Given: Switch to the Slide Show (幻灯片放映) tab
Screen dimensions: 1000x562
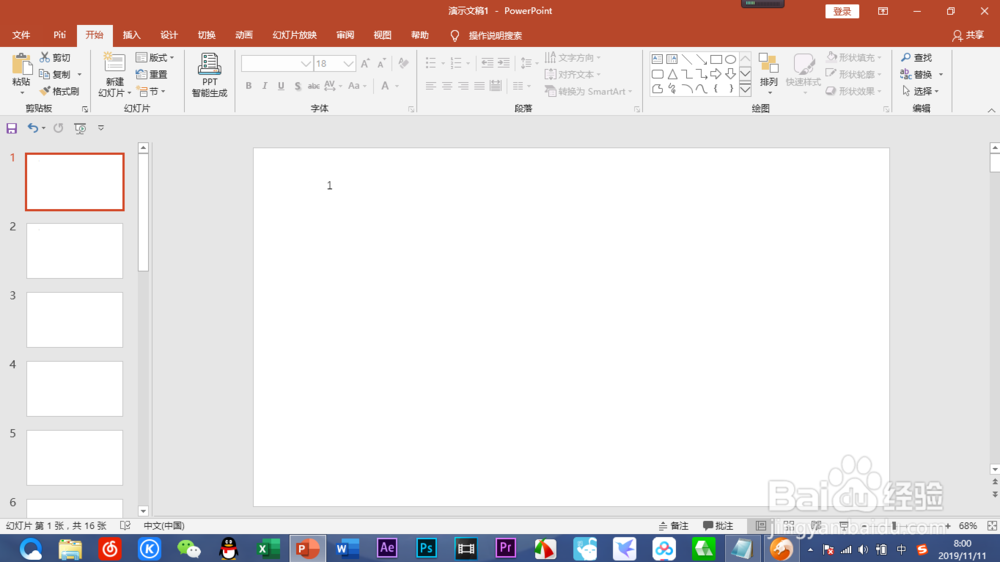Looking at the screenshot, I should pyautogui.click(x=295, y=35).
